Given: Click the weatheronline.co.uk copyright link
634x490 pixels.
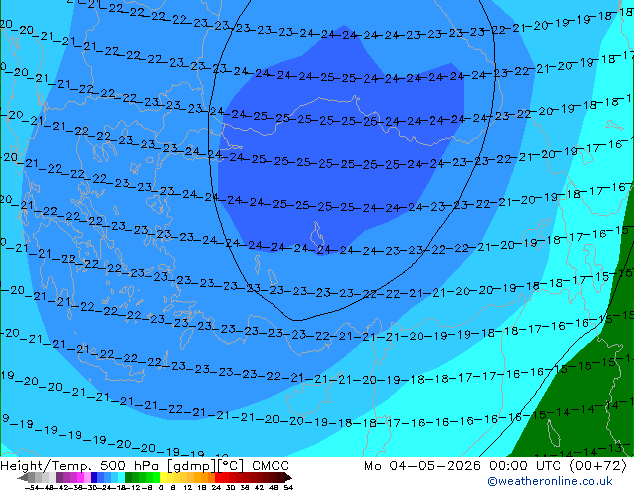Looking at the screenshot, I should (x=550, y=481).
